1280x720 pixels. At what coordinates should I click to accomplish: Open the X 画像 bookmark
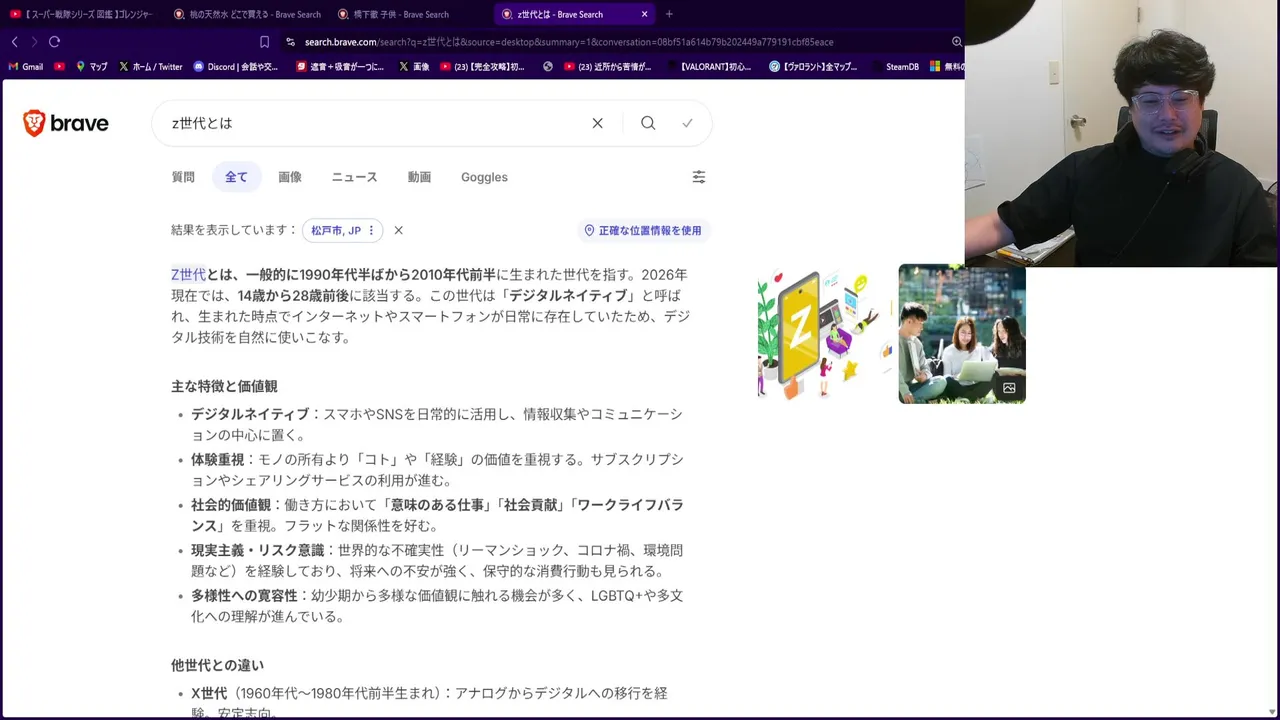click(414, 67)
